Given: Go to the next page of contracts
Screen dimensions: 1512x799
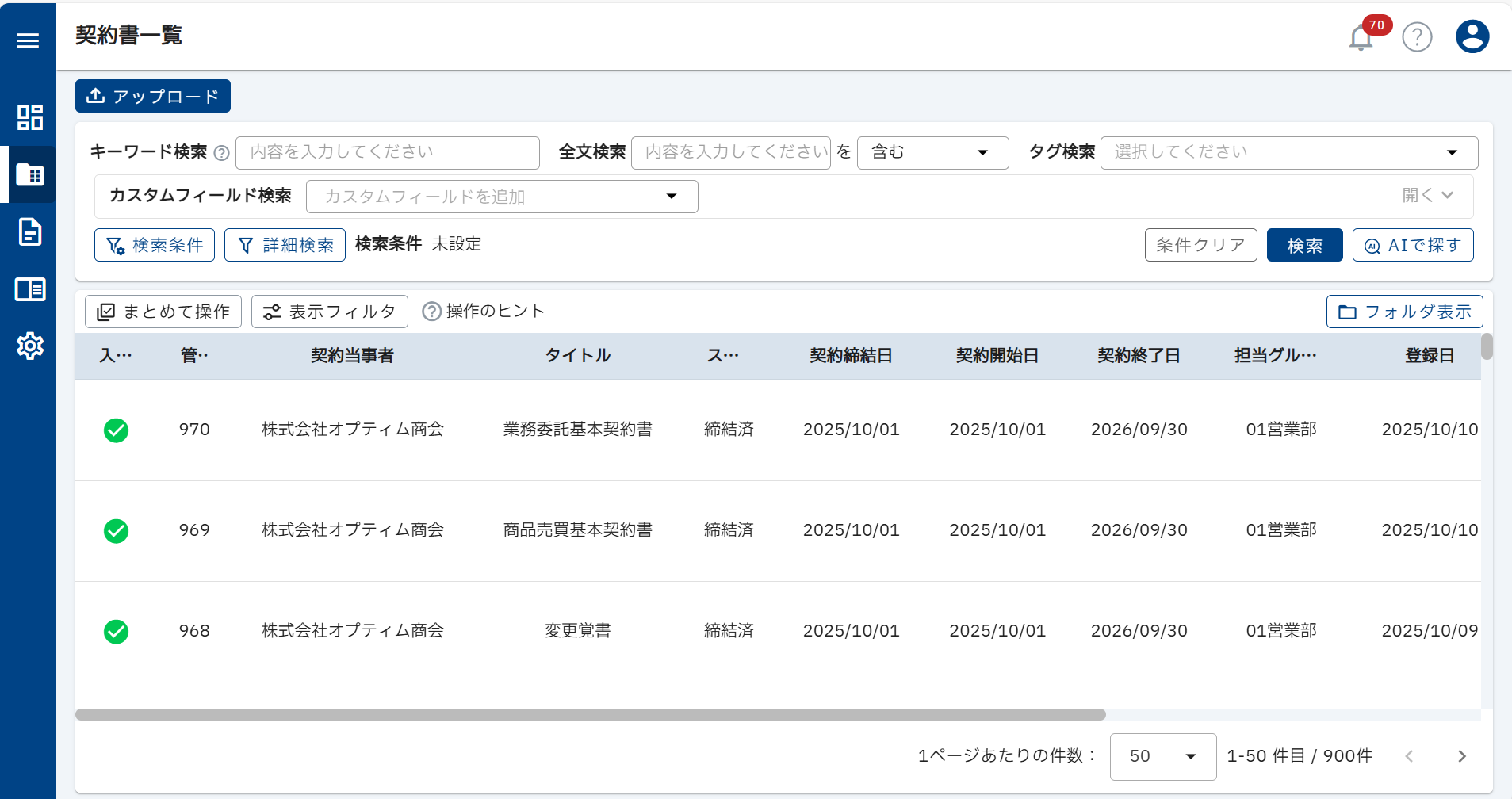Looking at the screenshot, I should click(1461, 756).
